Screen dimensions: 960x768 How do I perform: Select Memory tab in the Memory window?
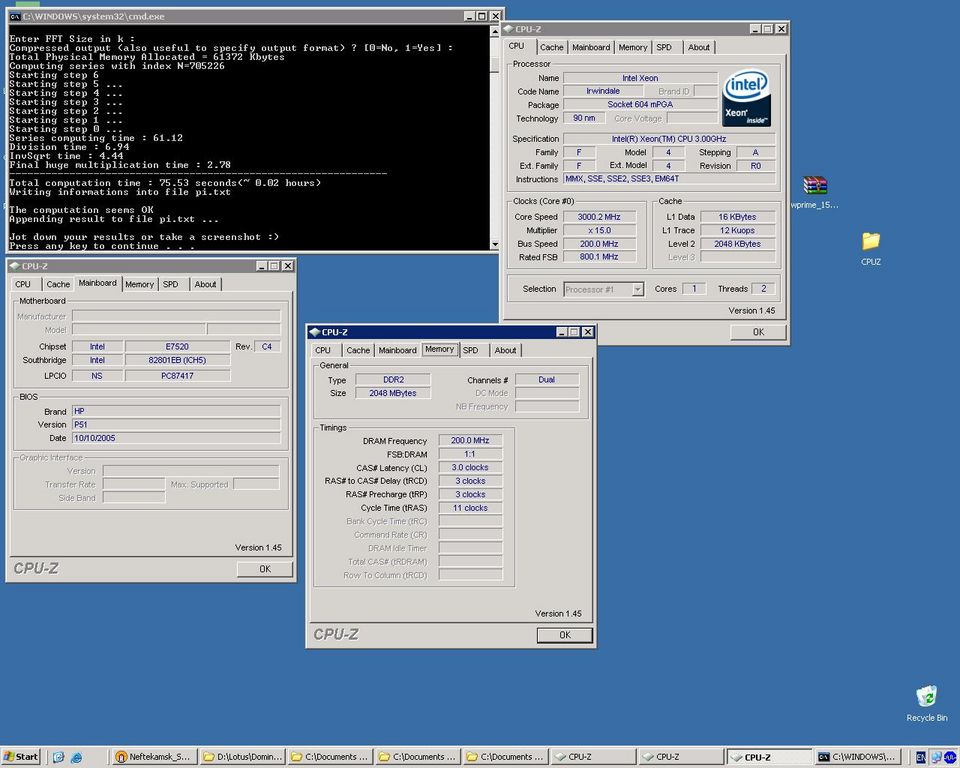(x=440, y=349)
